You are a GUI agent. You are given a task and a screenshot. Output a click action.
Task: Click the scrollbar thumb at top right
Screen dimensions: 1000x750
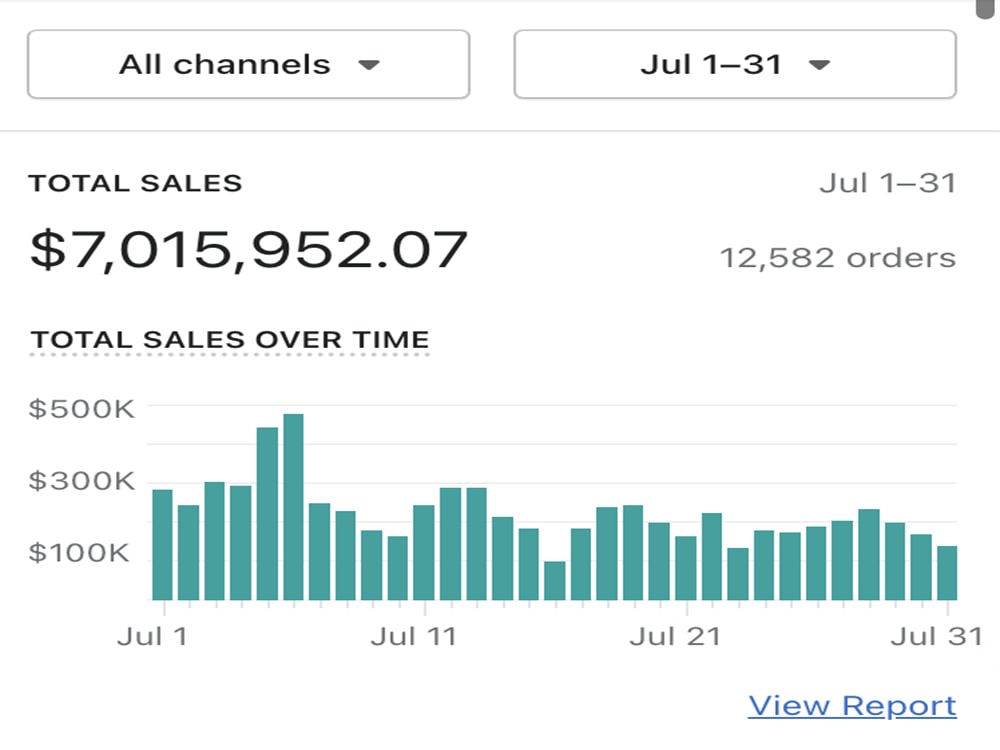(x=987, y=9)
